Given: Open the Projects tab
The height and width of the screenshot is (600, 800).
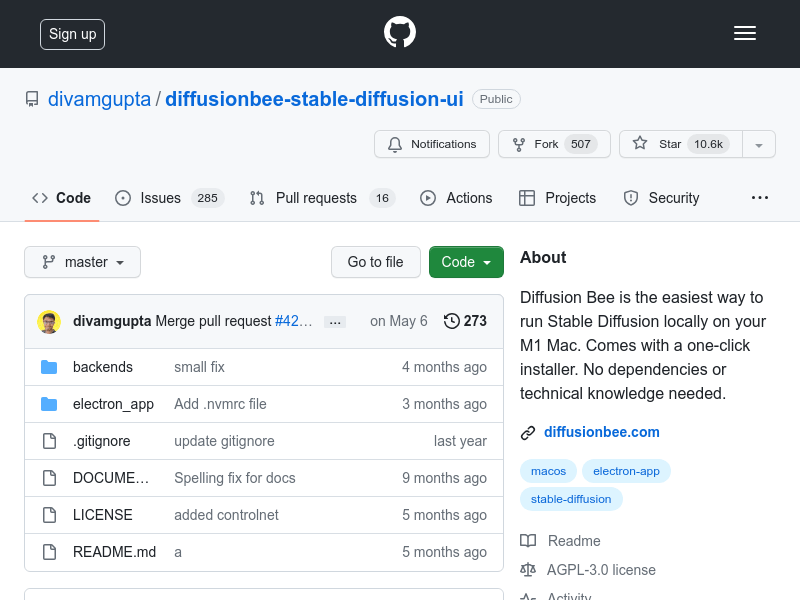Looking at the screenshot, I should [557, 198].
